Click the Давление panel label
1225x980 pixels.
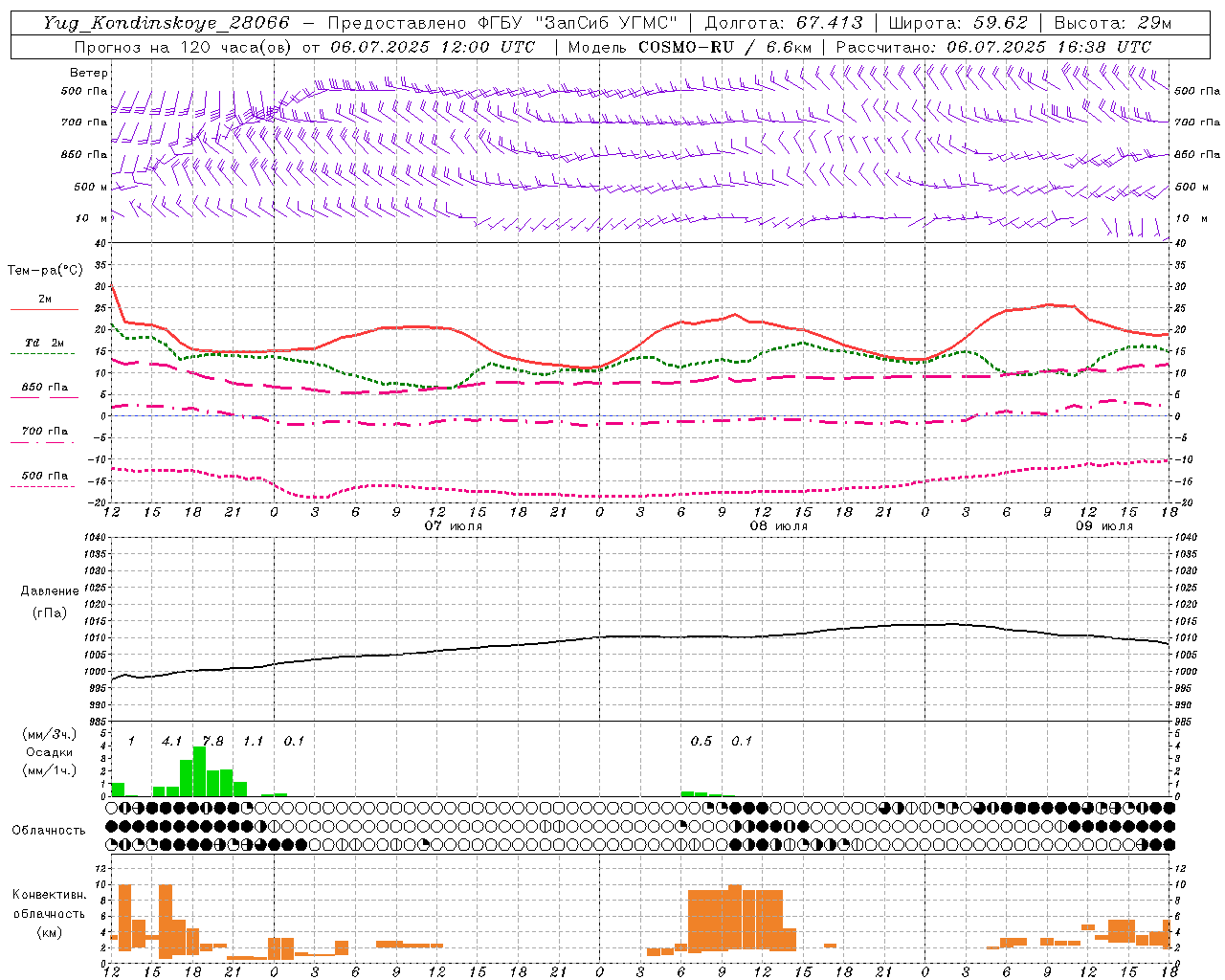tap(49, 591)
